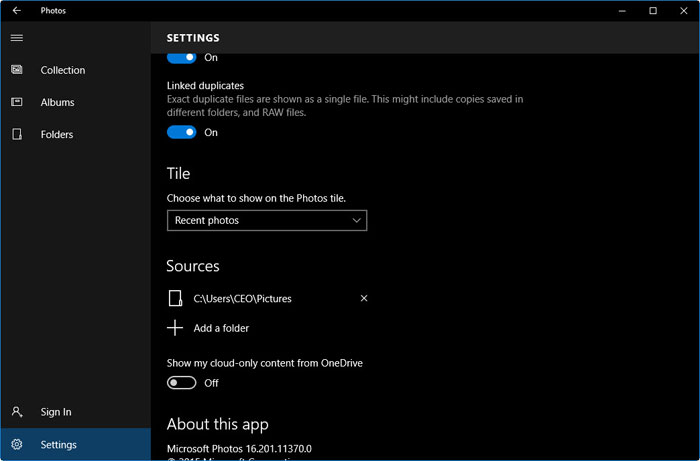Toggle the switch above Linked duplicates

pyautogui.click(x=181, y=58)
